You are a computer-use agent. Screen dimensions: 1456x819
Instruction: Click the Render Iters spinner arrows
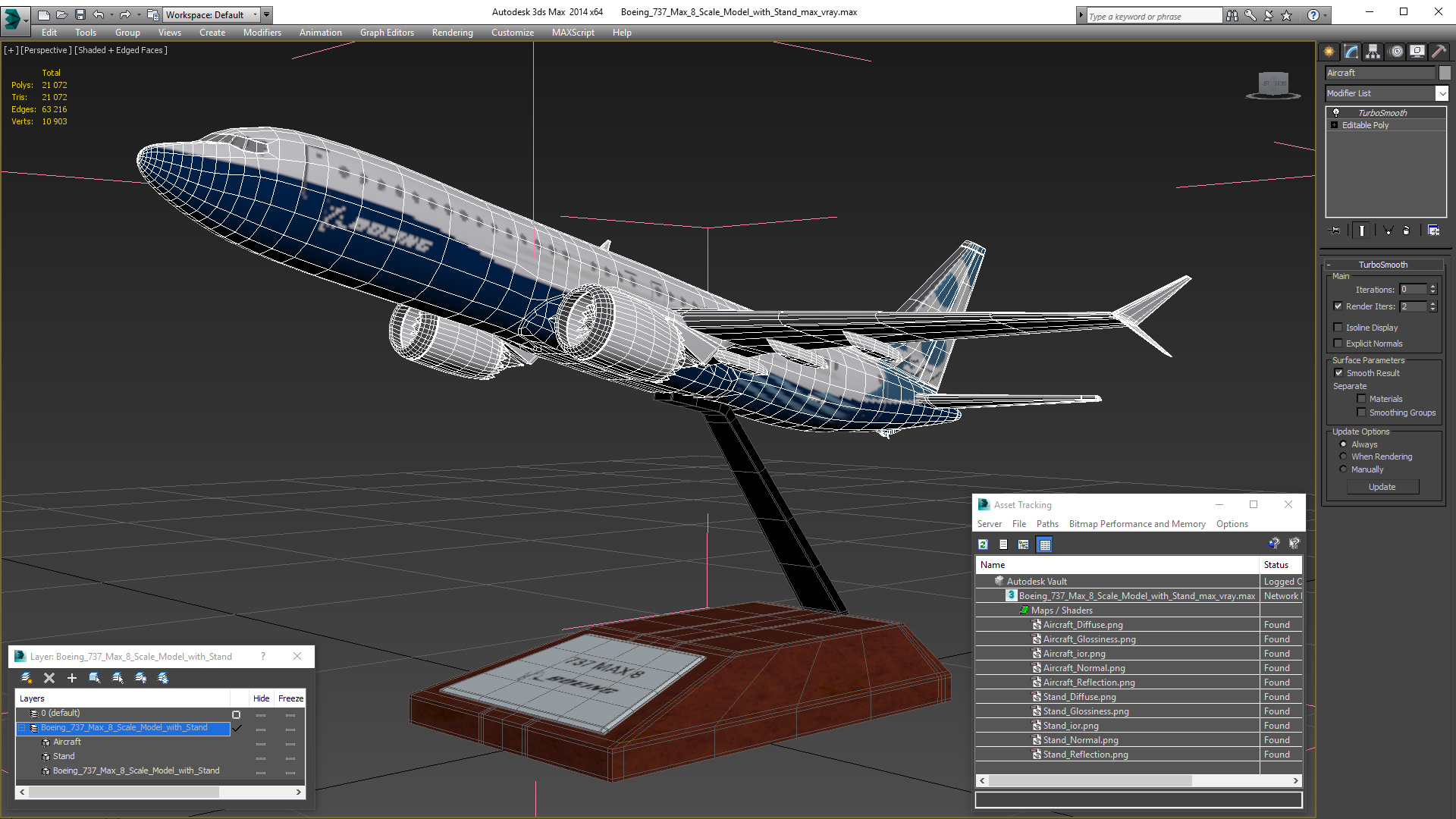point(1432,306)
